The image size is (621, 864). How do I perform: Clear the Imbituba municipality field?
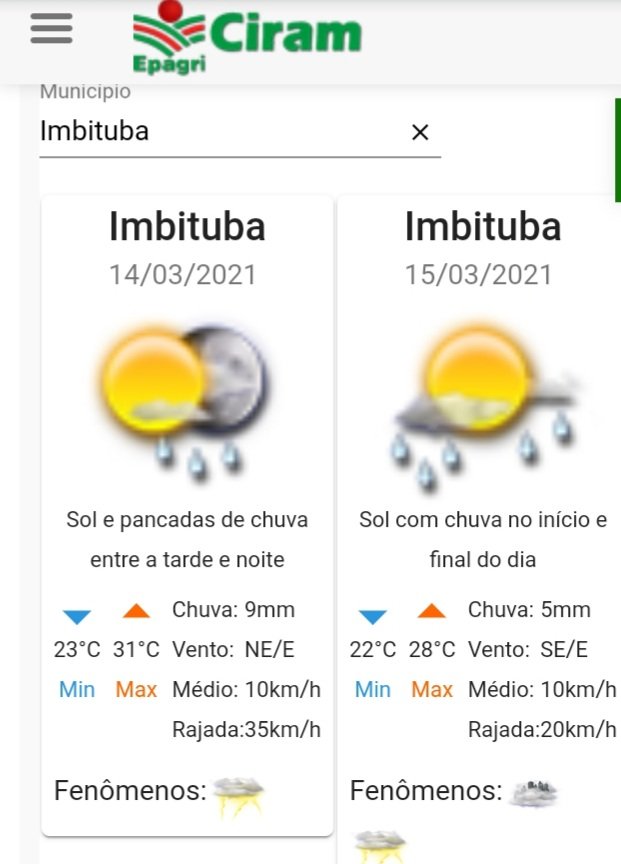pyautogui.click(x=420, y=132)
